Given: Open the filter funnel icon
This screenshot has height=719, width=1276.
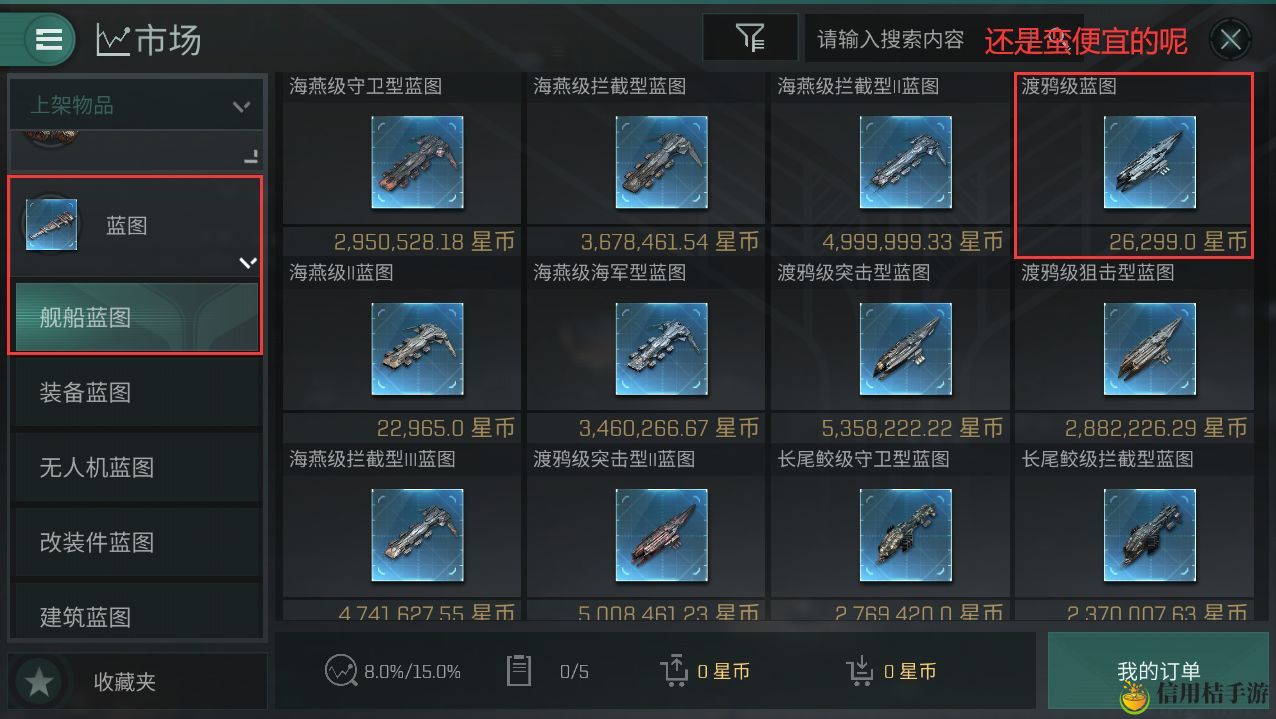Looking at the screenshot, I should click(750, 38).
